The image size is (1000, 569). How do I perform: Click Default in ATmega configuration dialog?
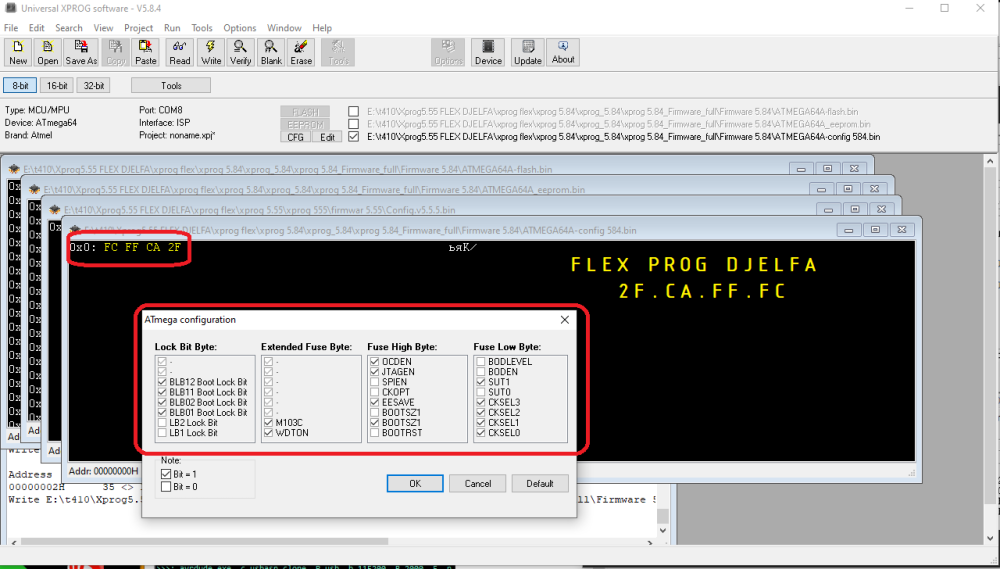pos(540,484)
